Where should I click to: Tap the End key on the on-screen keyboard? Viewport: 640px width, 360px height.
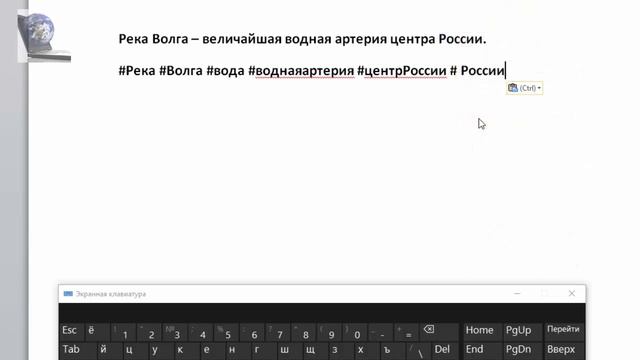point(482,351)
